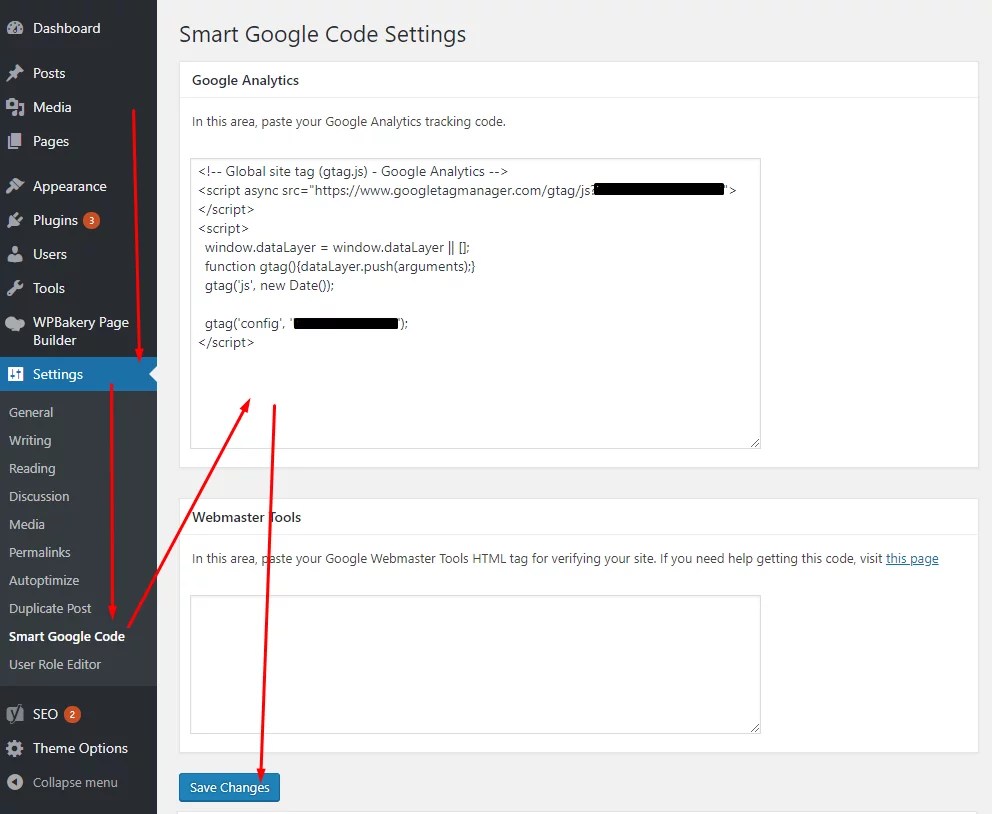
Task: Click inside the Webmaster Tools textarea
Action: pyautogui.click(x=475, y=664)
